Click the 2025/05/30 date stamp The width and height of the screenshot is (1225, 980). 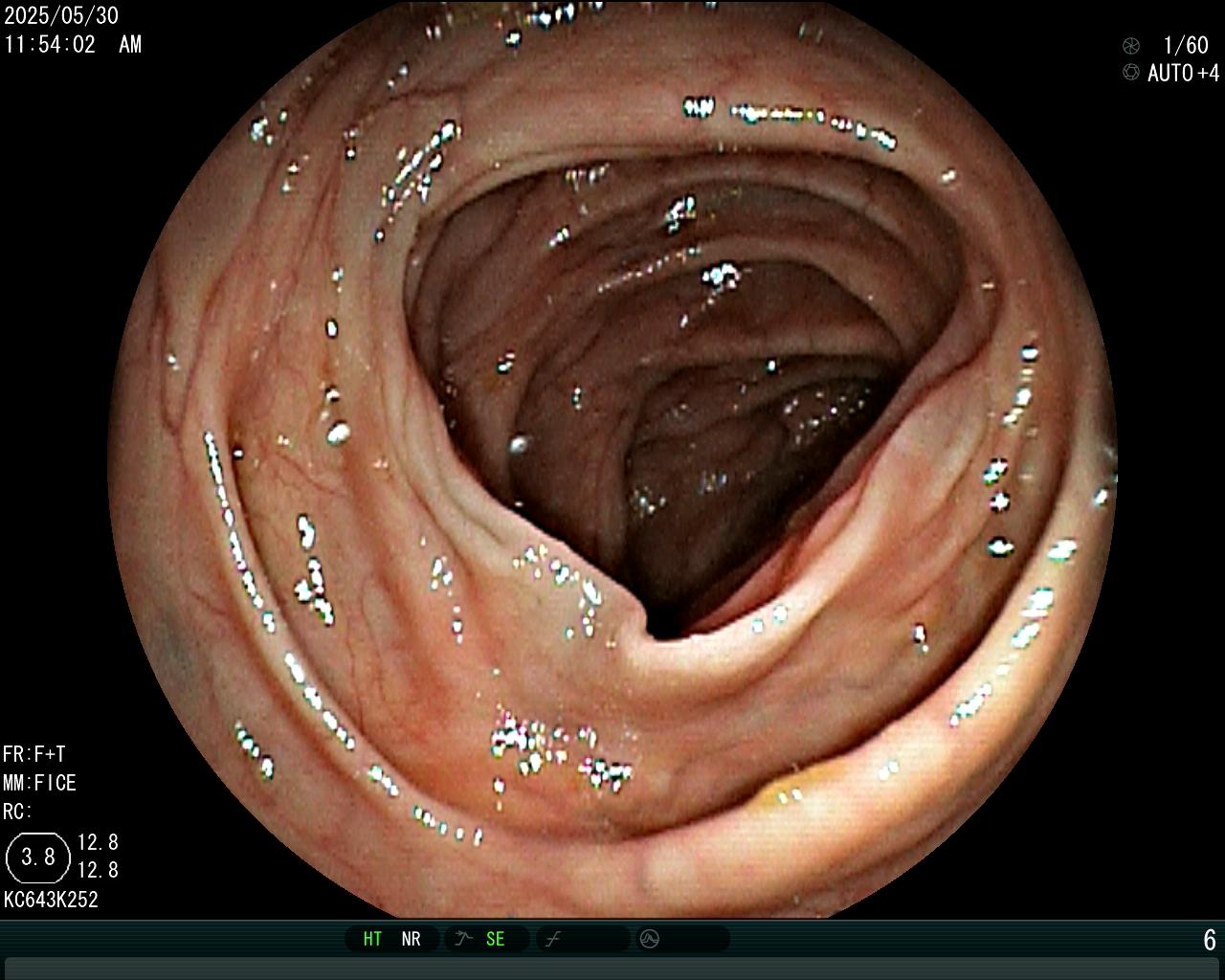[x=61, y=16]
